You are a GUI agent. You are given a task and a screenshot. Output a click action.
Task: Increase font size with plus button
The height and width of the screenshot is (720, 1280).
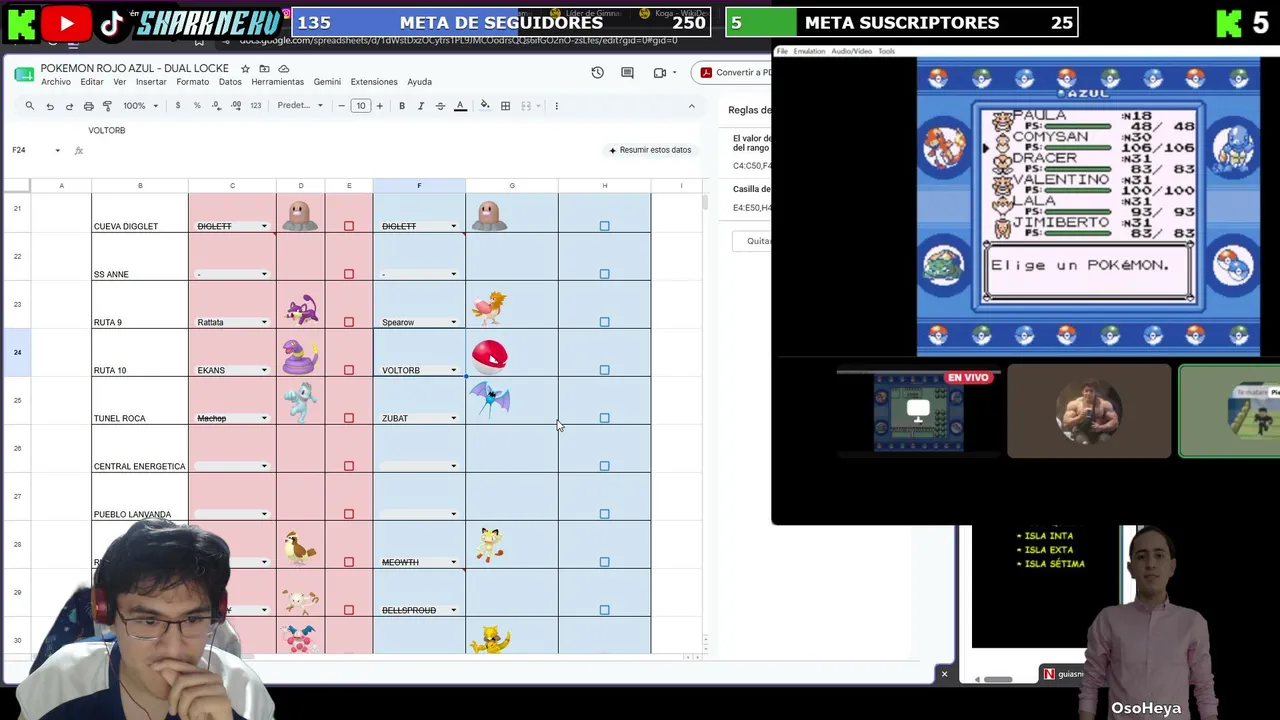pyautogui.click(x=379, y=106)
